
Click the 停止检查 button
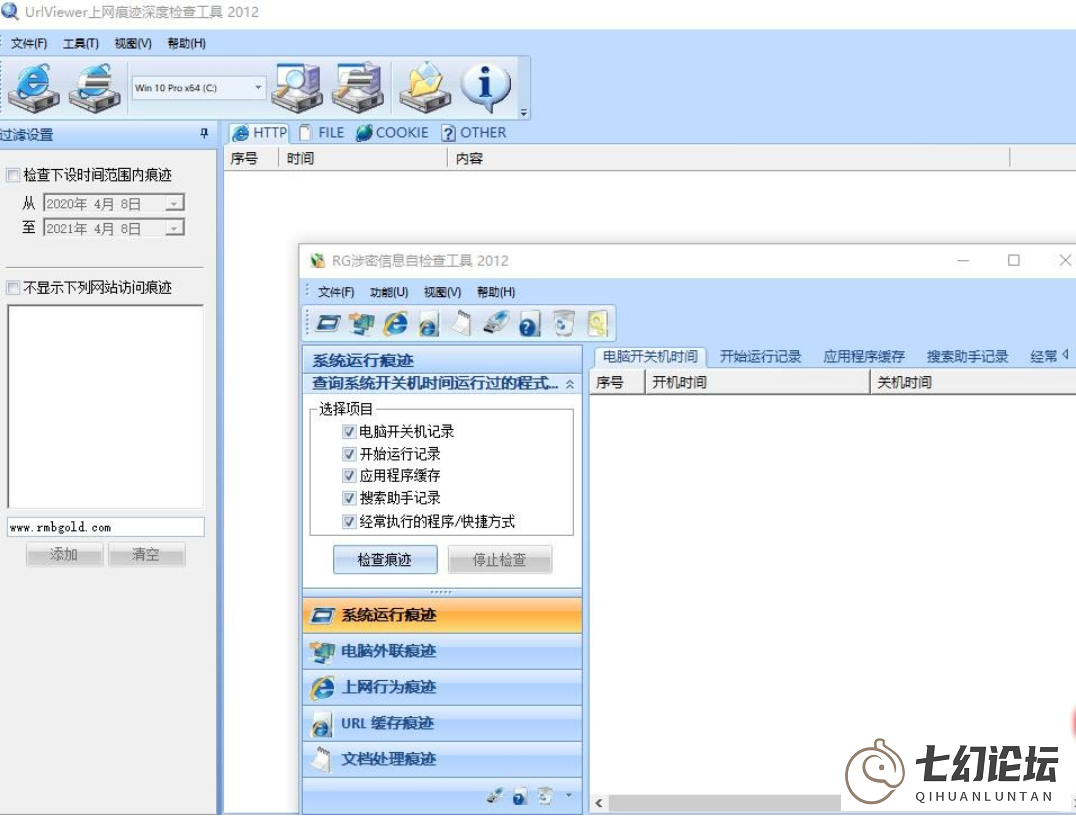tap(500, 559)
